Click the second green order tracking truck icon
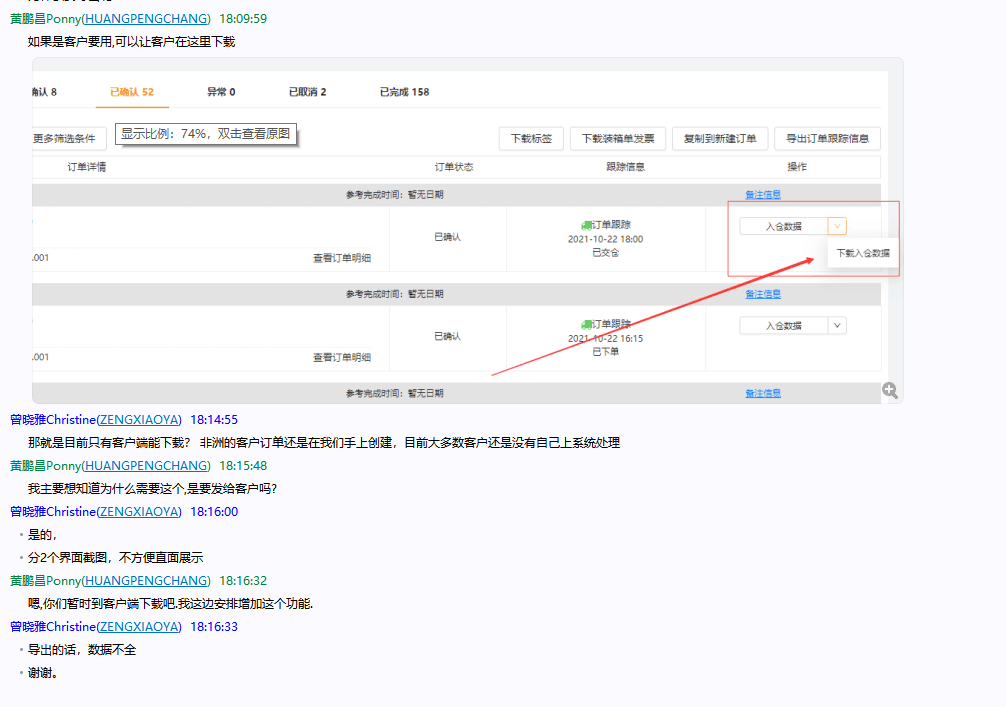 586,324
